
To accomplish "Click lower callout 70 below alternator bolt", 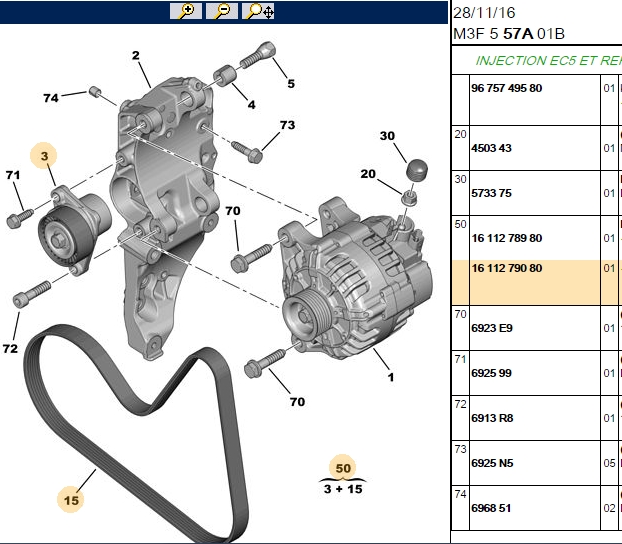I will click(x=297, y=402).
